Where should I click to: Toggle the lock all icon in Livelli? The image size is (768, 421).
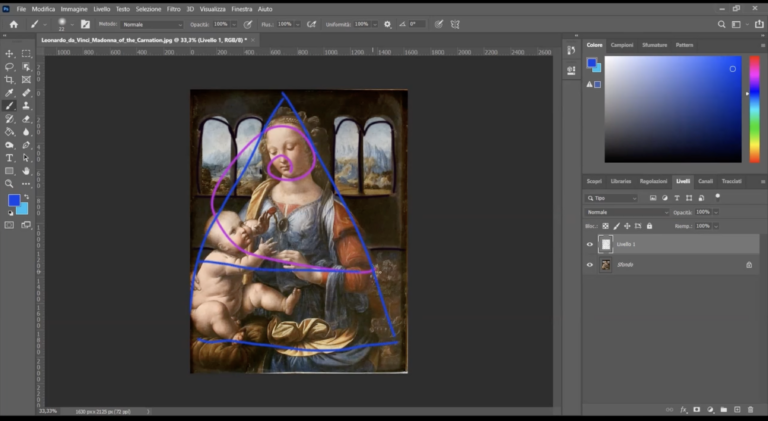[649, 226]
